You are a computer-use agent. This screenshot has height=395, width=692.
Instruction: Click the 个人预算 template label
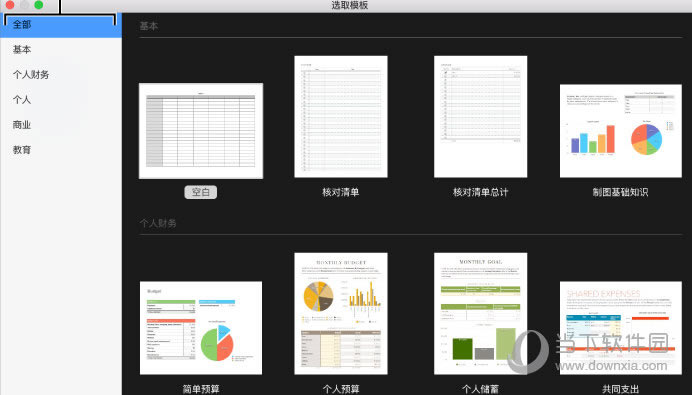(x=341, y=389)
